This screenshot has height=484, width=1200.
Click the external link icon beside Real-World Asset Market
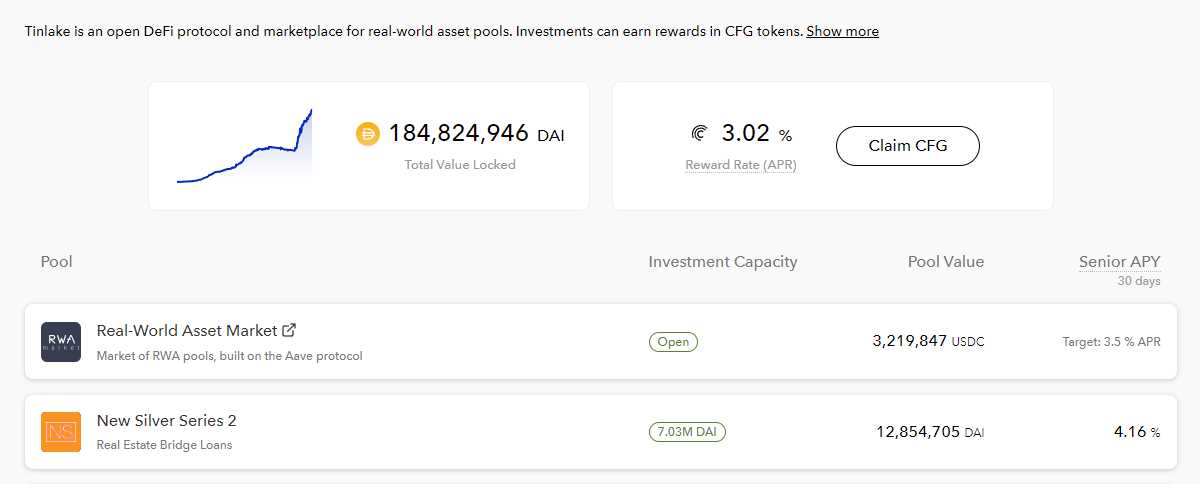click(x=289, y=330)
